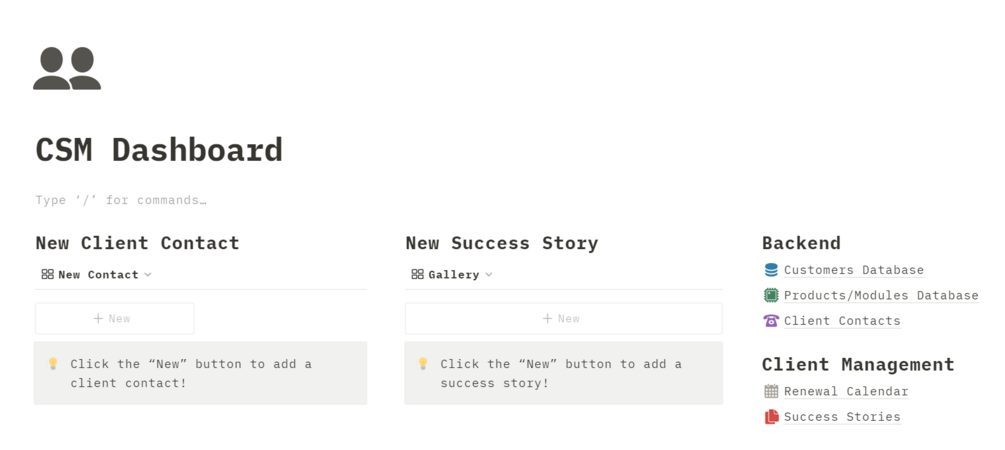Click the two-people page icon
1005x450 pixels.
coord(67,69)
